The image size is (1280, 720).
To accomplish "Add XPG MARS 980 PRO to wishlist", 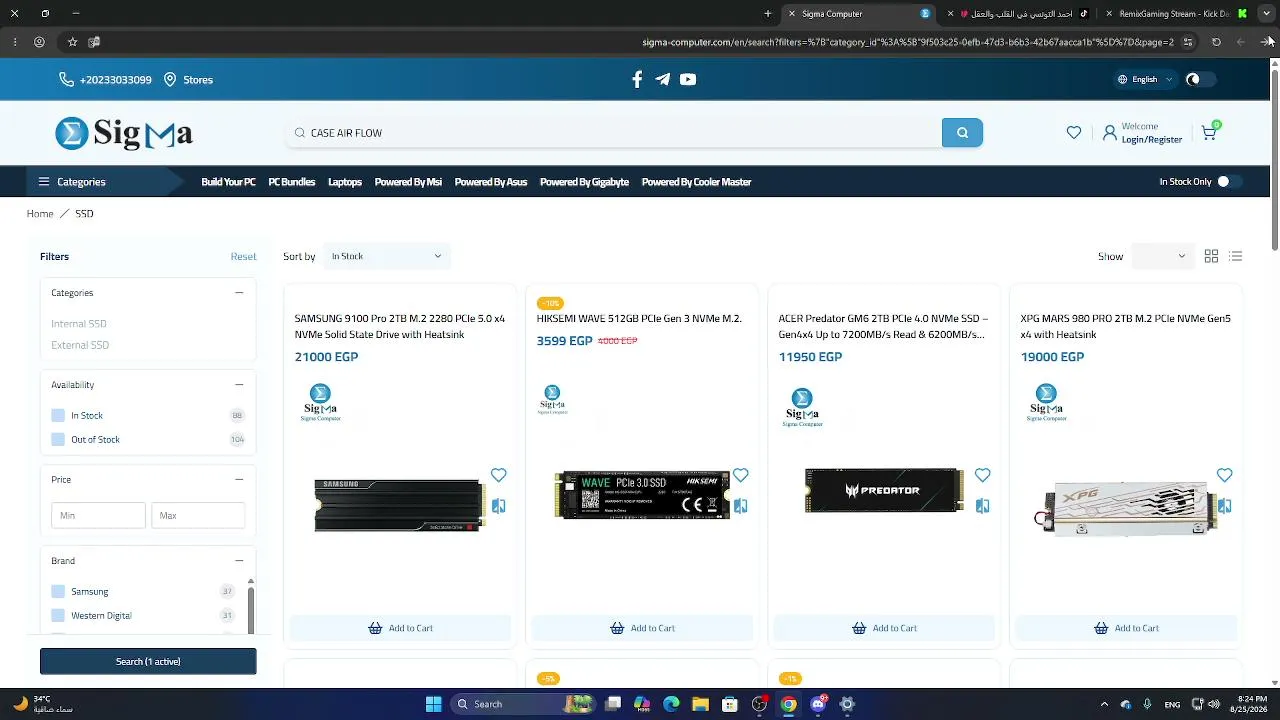I will coord(1224,475).
